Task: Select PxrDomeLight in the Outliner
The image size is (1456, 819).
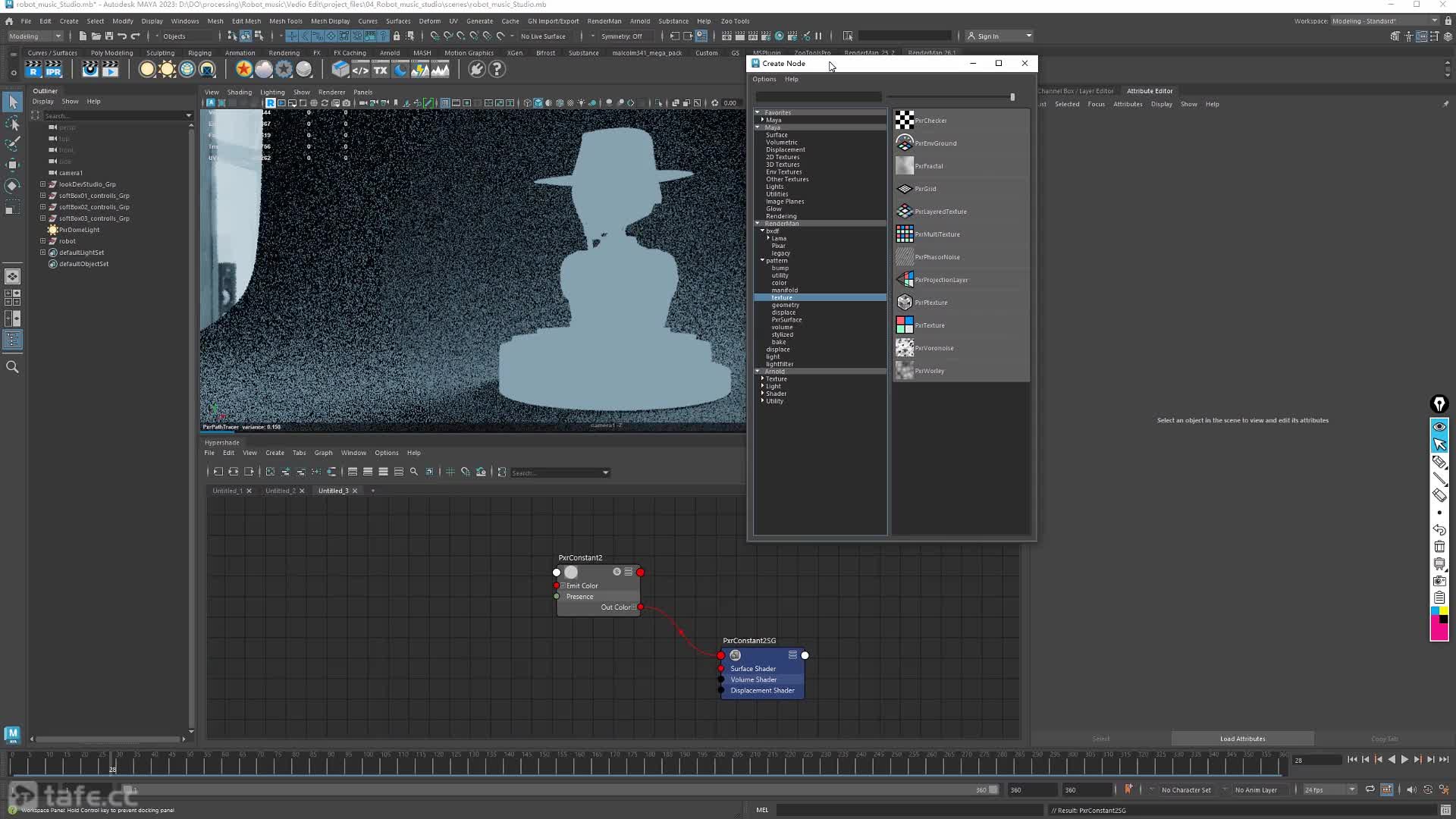Action: [x=79, y=230]
